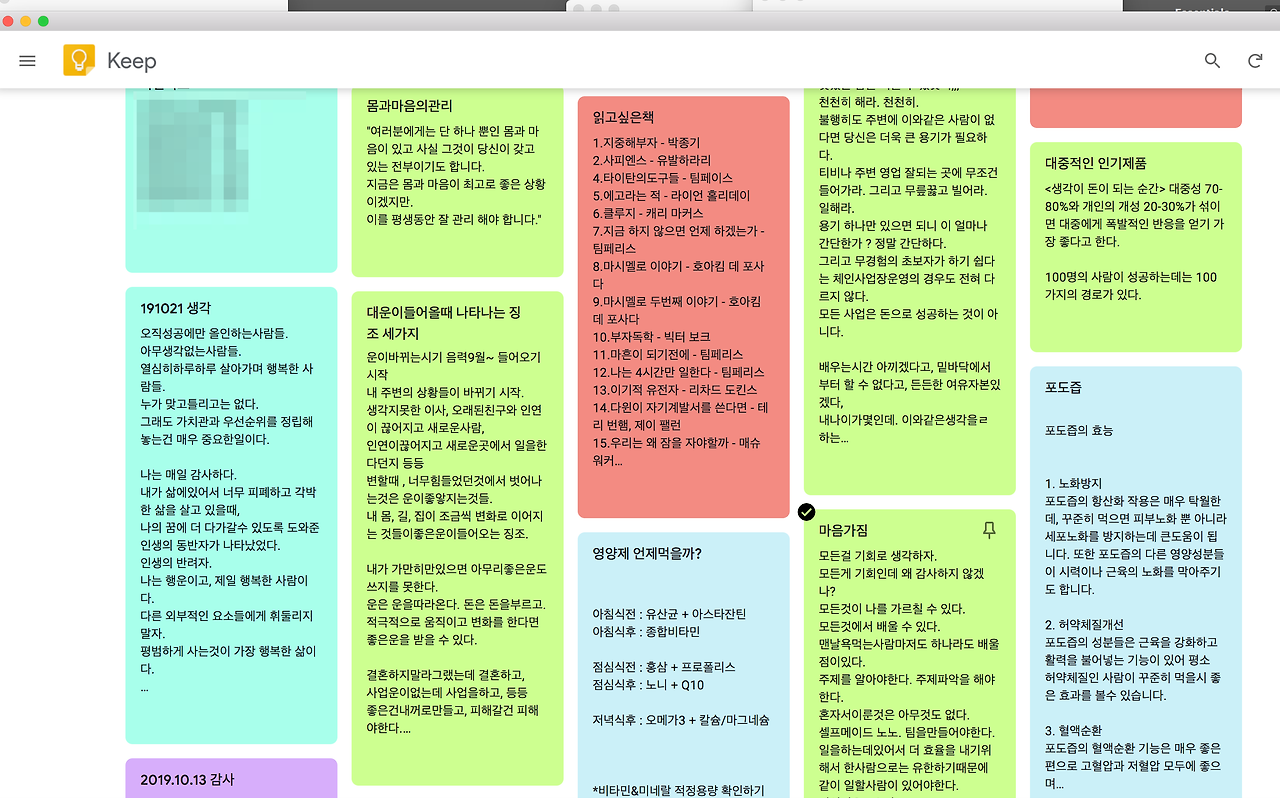Click the refresh icon to sync notes
The width and height of the screenshot is (1280, 798).
coord(1255,60)
